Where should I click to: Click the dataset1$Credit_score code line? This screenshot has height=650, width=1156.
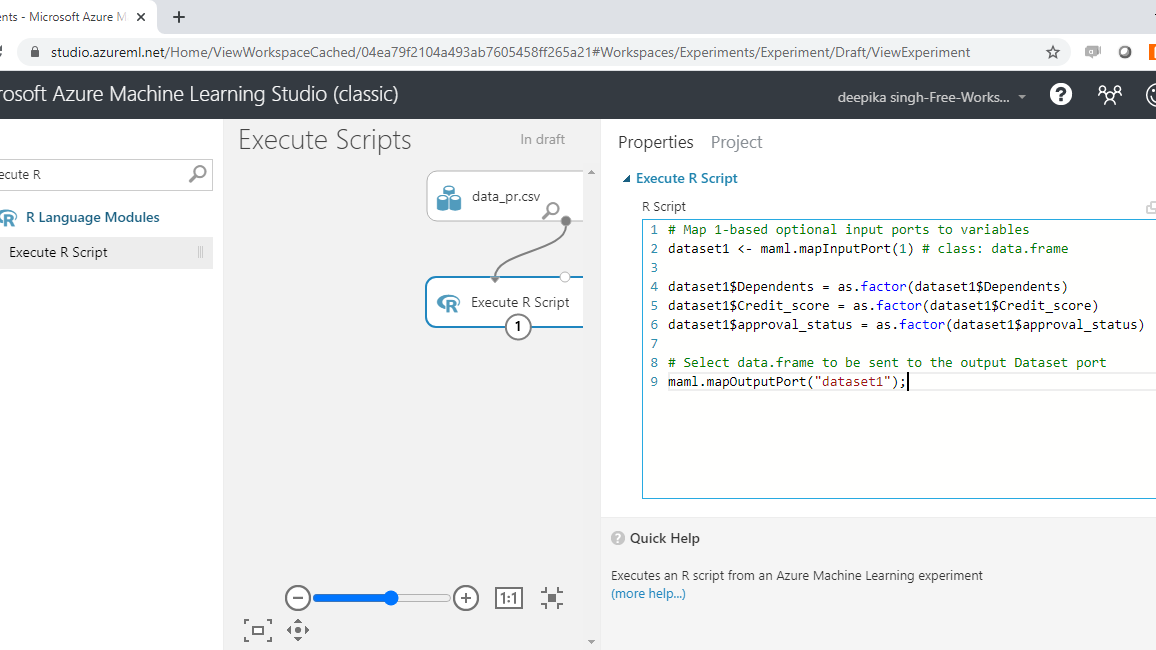pos(883,306)
